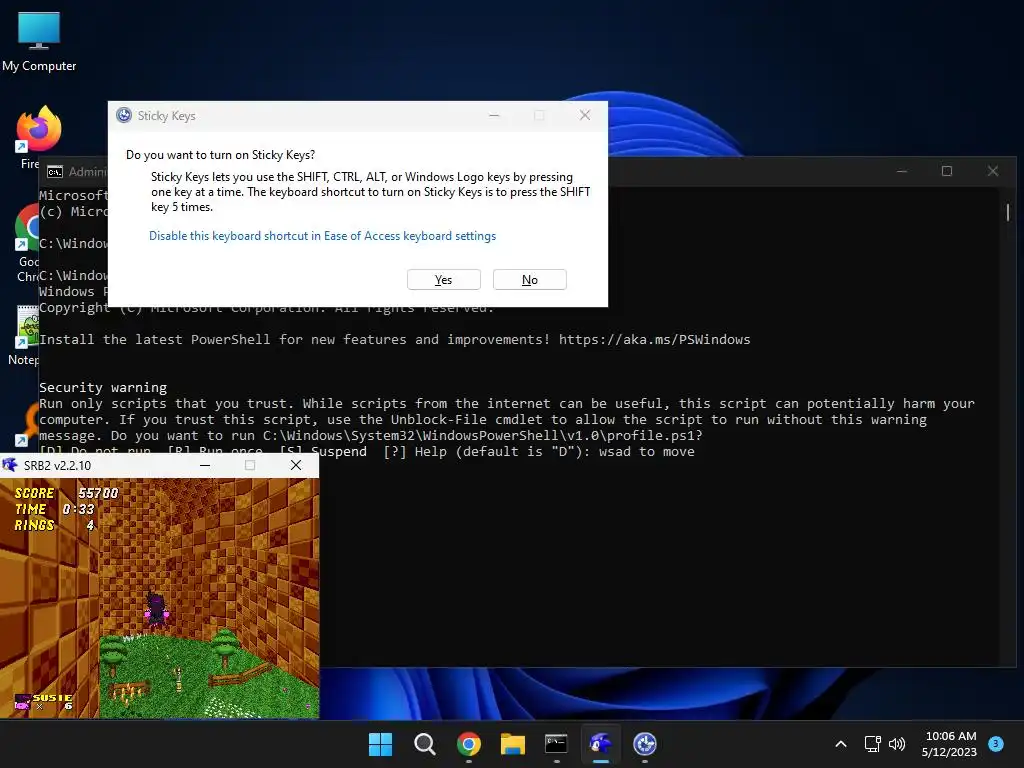Image resolution: width=1024 pixels, height=768 pixels.
Task: Click No in the Sticky Keys dialog
Action: 530,280
